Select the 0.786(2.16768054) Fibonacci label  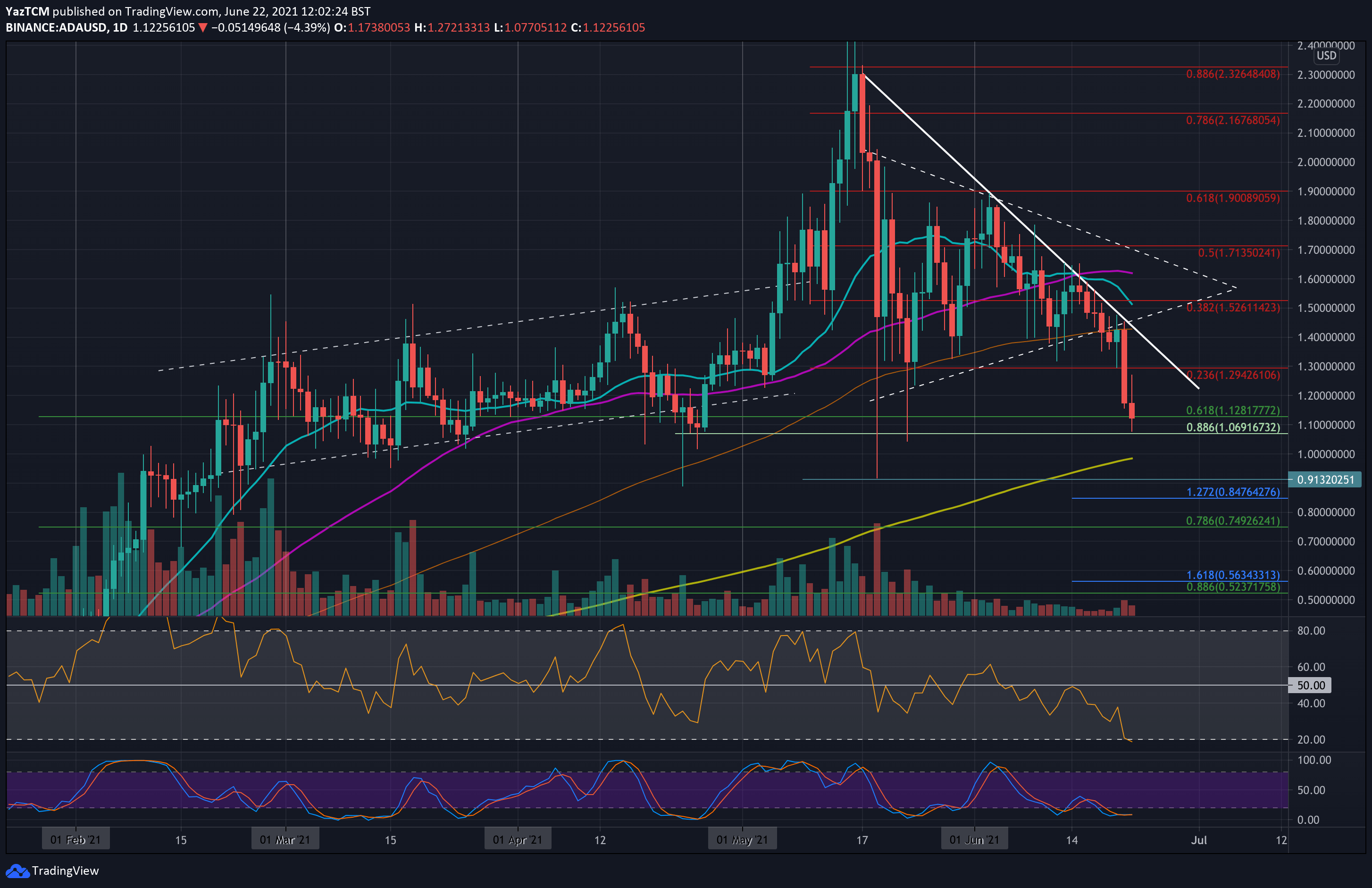tap(1232, 120)
